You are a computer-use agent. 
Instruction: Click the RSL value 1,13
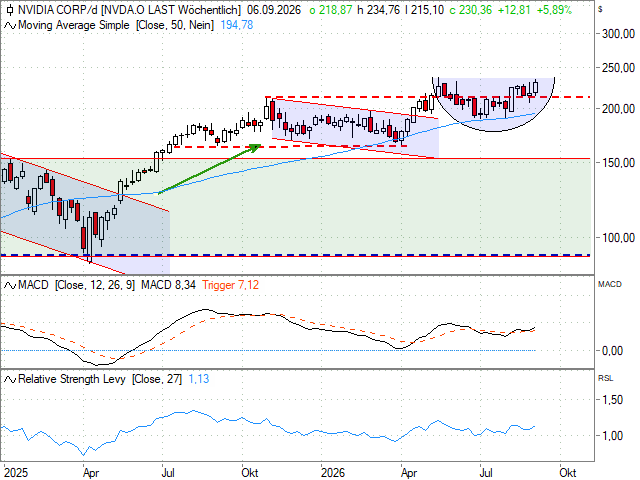click(x=199, y=379)
